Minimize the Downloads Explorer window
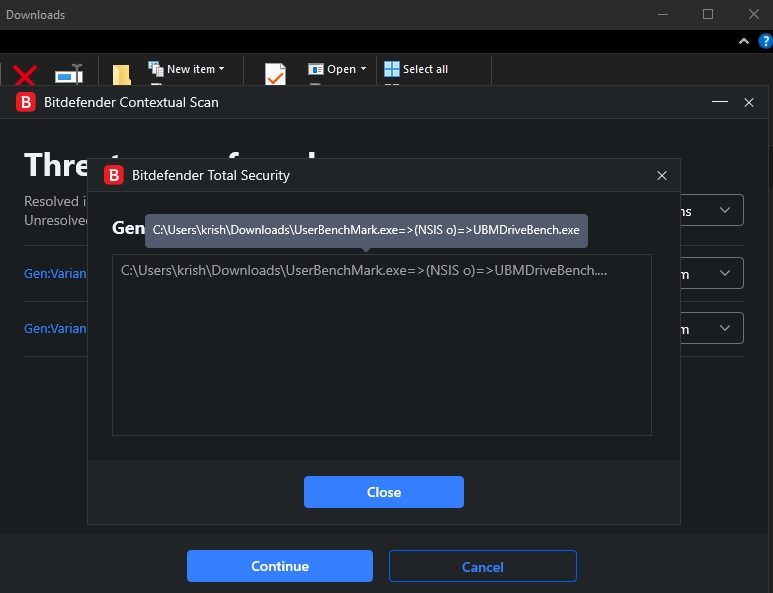Viewport: 773px width, 593px height. click(663, 14)
